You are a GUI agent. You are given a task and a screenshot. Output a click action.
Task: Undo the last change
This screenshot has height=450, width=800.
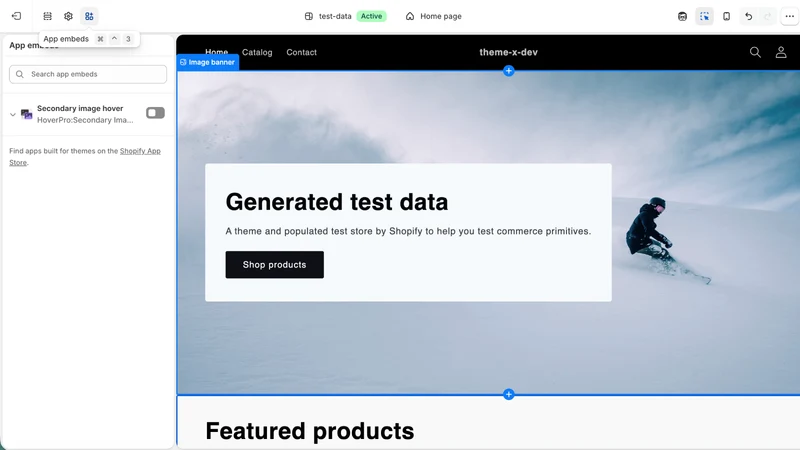pos(748,16)
